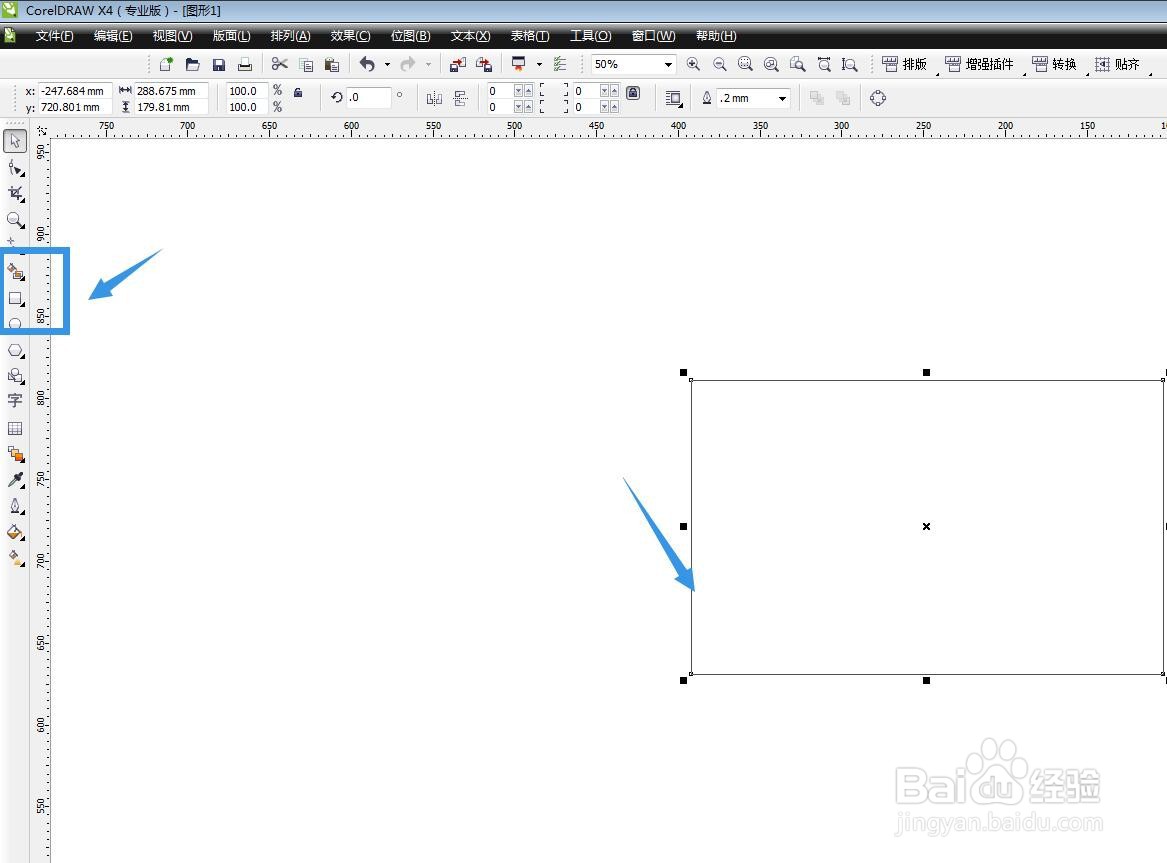The height and width of the screenshot is (863, 1167).
Task: Select the Basic Shapes tool
Action: click(15, 376)
